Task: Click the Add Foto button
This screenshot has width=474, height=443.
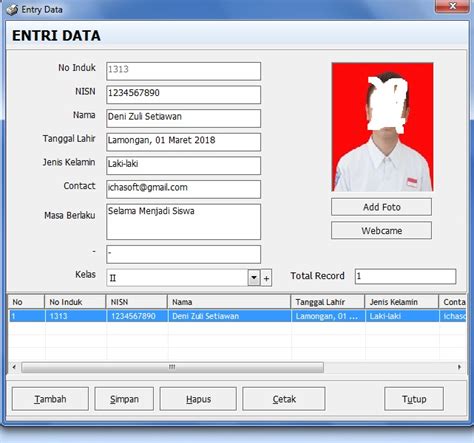Action: [381, 207]
